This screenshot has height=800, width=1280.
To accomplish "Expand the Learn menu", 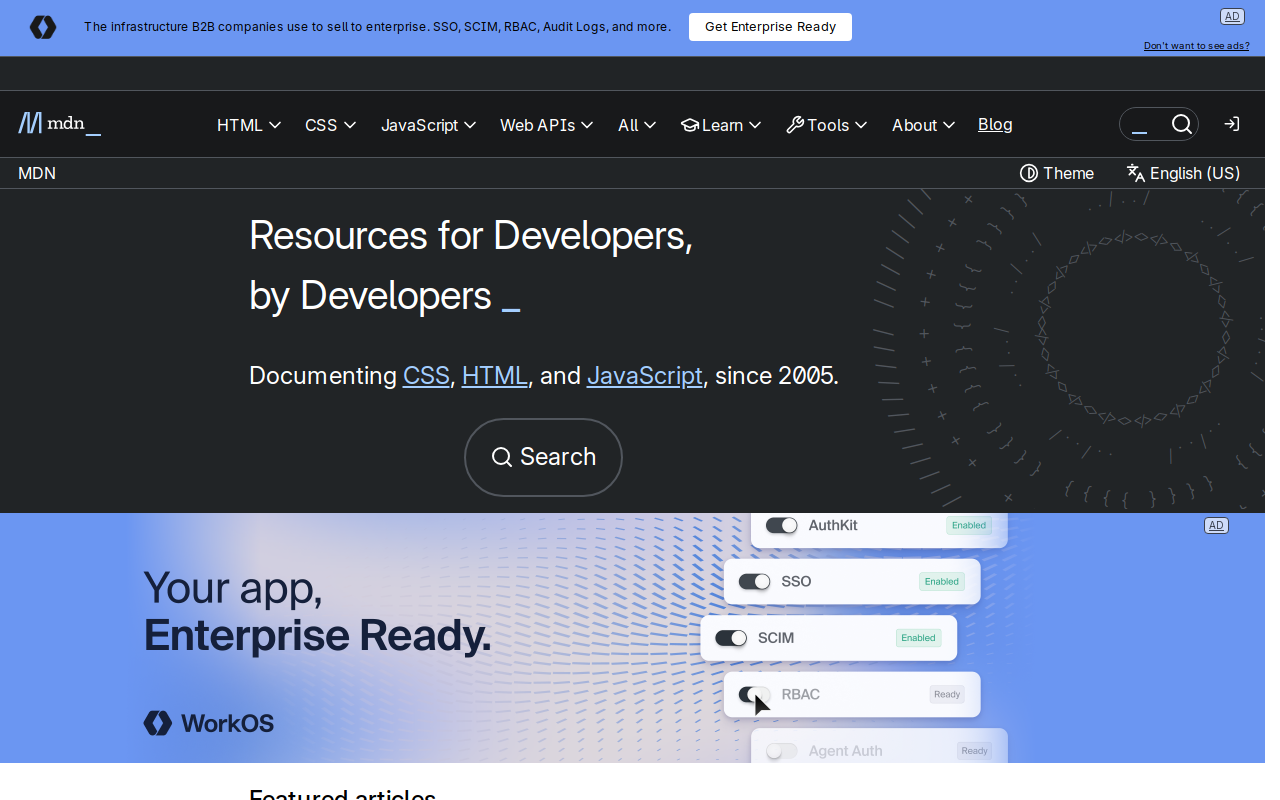I will pos(721,125).
